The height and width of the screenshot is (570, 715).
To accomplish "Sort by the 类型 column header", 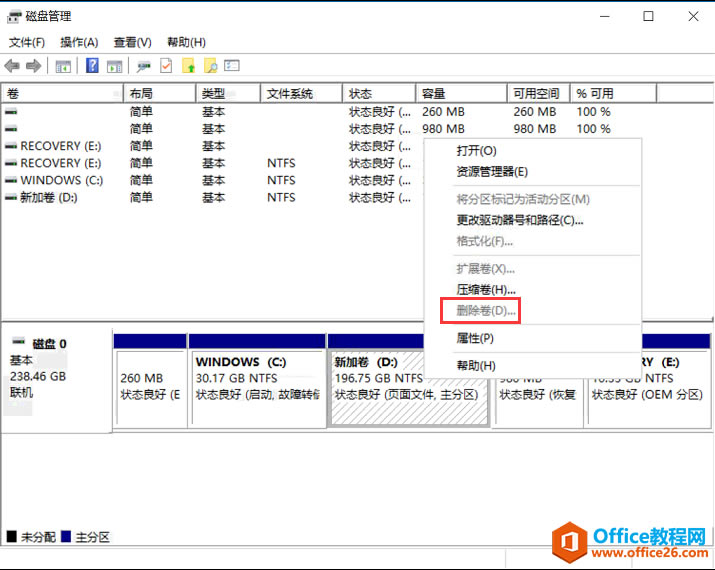I will click(228, 94).
